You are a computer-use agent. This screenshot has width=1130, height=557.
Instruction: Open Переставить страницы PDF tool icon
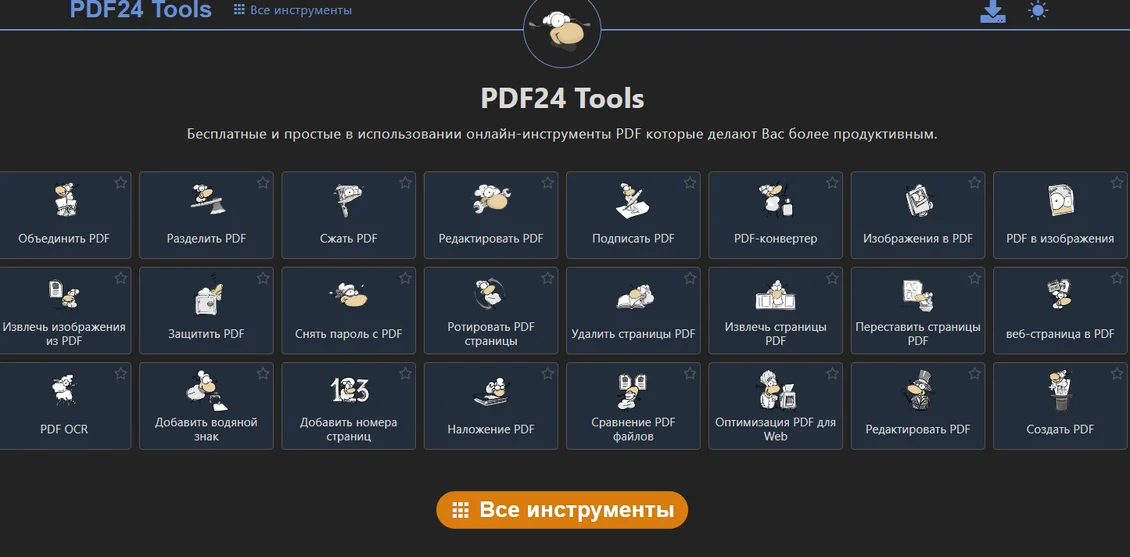click(x=918, y=295)
